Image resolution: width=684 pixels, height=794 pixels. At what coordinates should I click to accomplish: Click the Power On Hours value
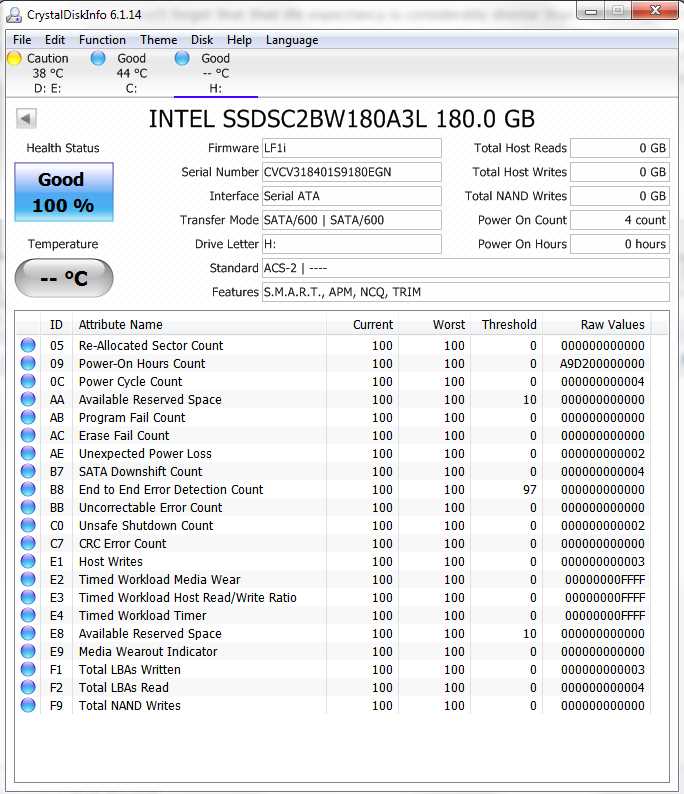pos(620,244)
